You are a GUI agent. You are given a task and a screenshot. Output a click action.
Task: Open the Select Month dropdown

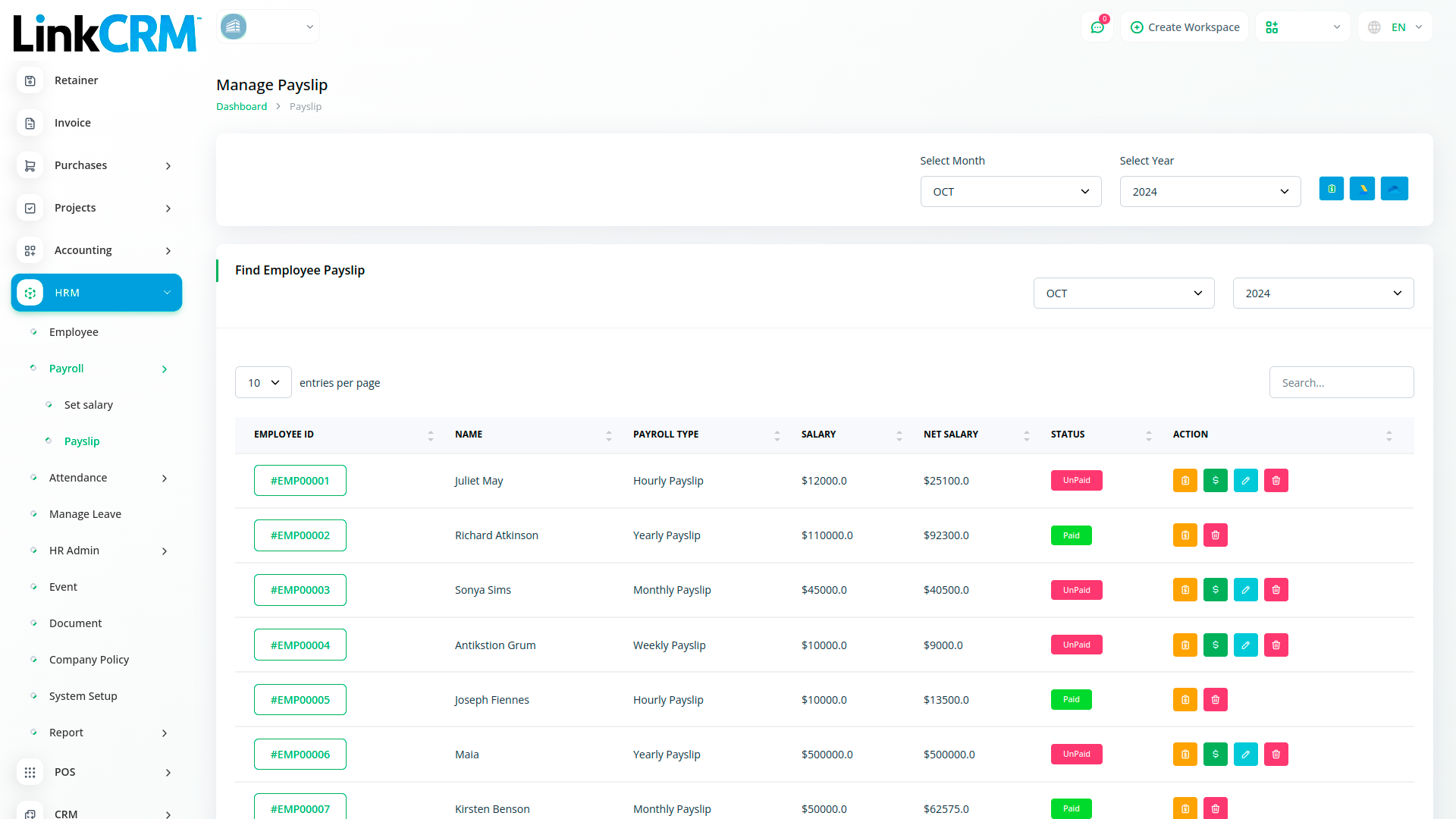click(1010, 192)
